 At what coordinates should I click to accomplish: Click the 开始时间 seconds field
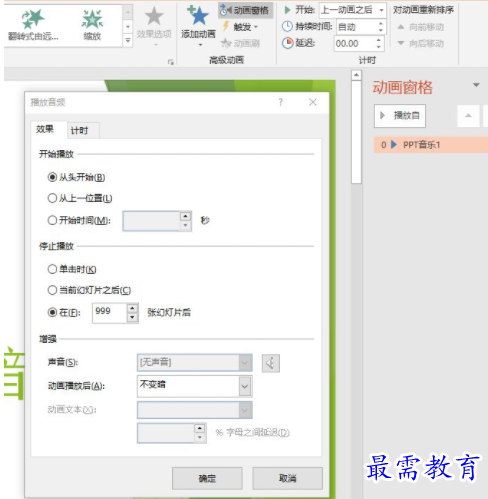(x=152, y=221)
